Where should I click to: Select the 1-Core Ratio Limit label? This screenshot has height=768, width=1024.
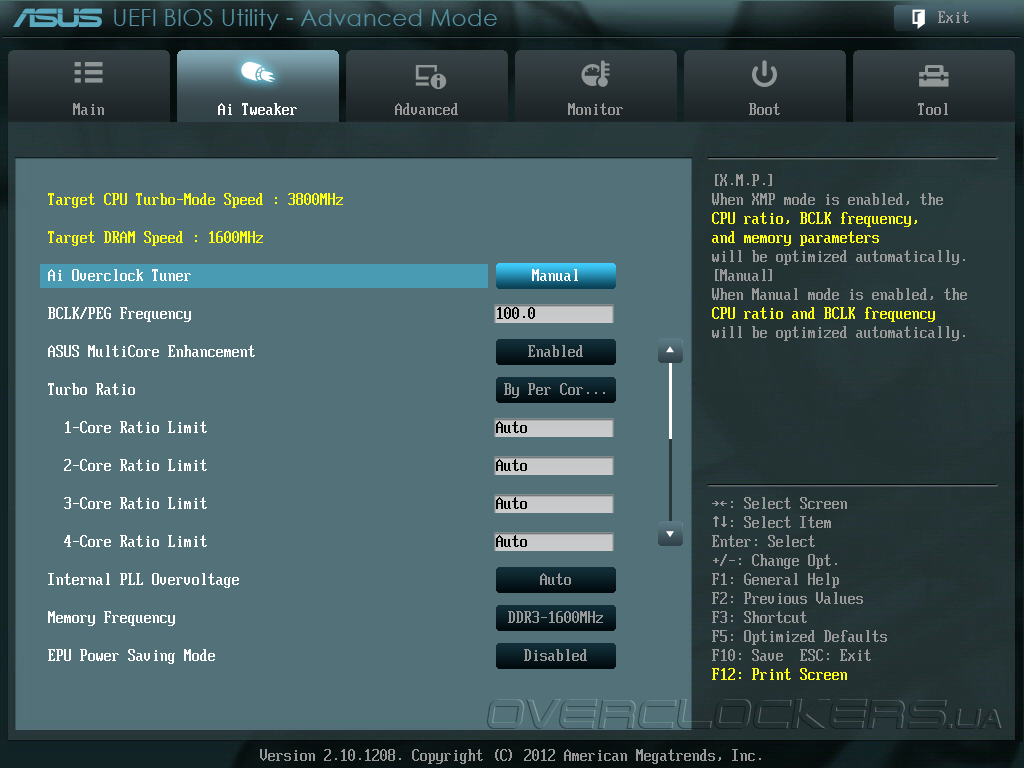135,428
